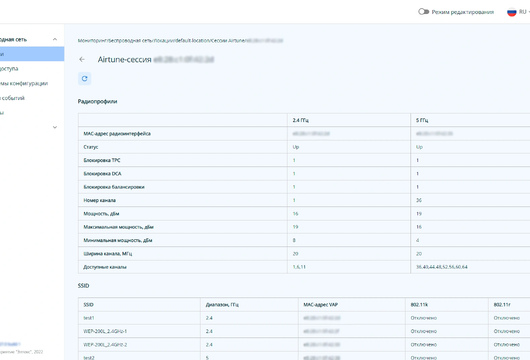Click the Up status in 2.4 ГГц column
The image size is (530, 360).
[296, 147]
